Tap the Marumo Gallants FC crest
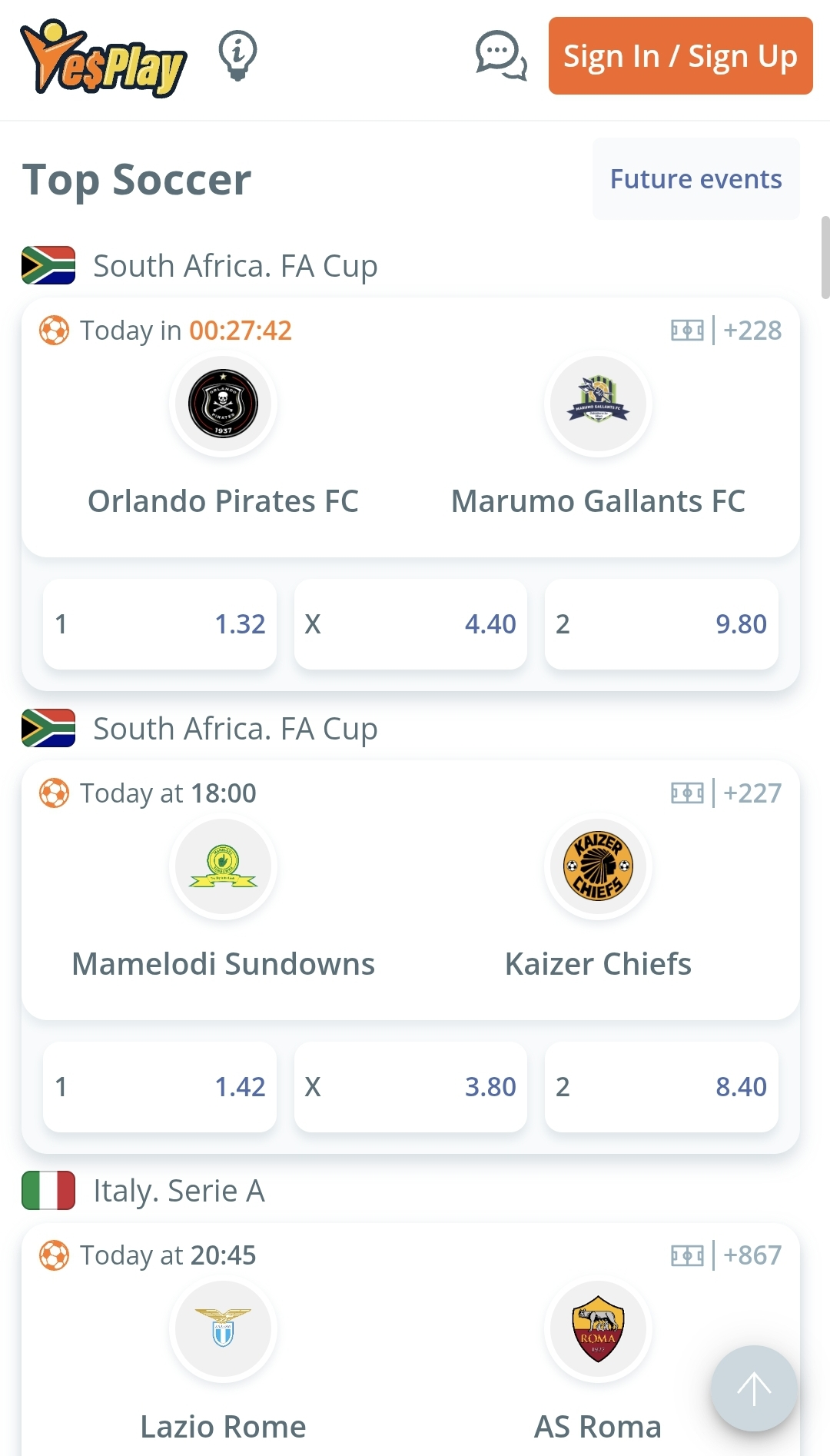 point(598,404)
